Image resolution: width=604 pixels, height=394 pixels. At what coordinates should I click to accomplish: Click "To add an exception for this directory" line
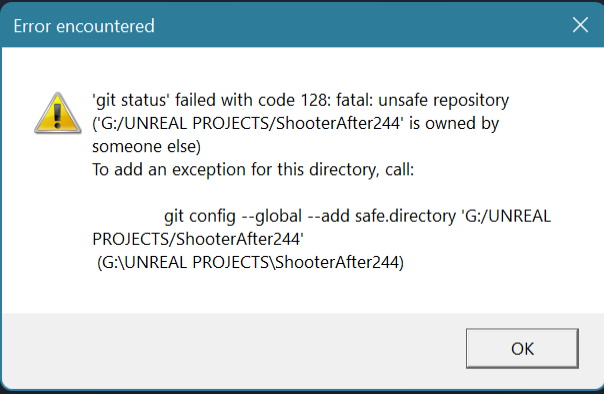235,170
